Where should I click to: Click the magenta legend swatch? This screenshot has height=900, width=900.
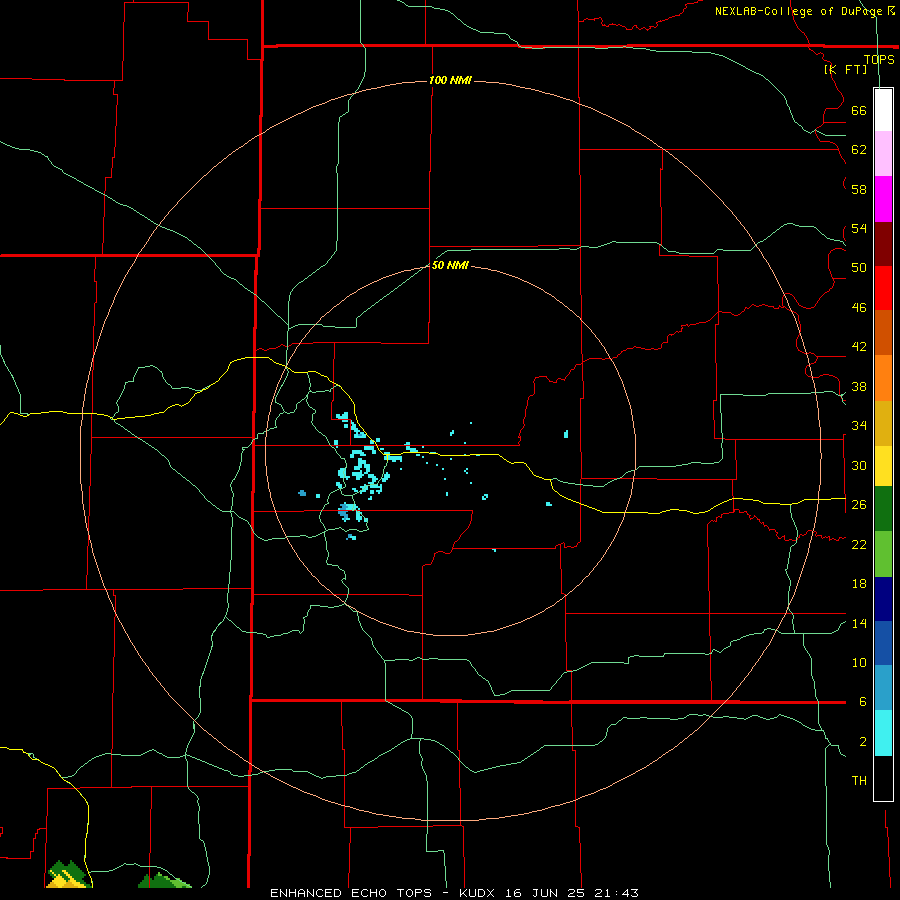pos(883,199)
